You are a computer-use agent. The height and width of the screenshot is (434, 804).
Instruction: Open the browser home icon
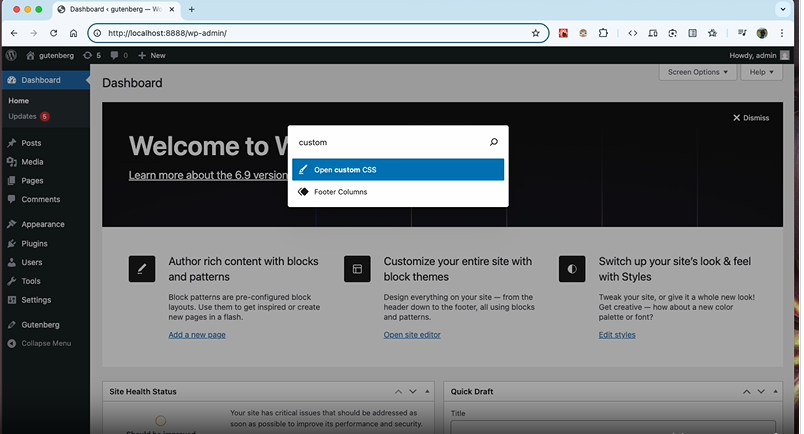(73, 33)
